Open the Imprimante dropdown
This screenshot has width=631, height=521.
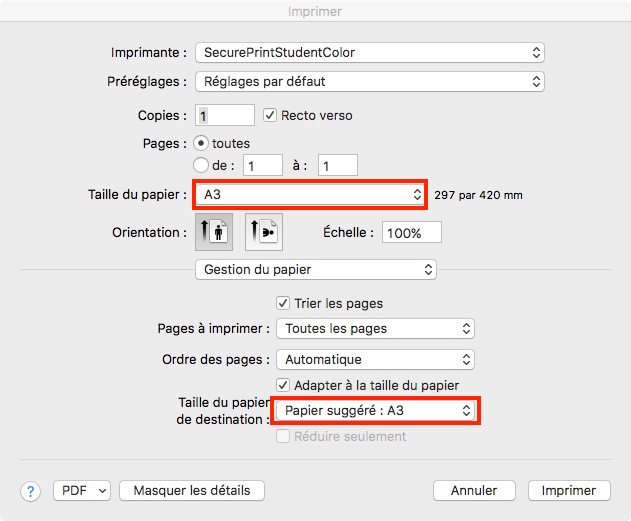369,52
